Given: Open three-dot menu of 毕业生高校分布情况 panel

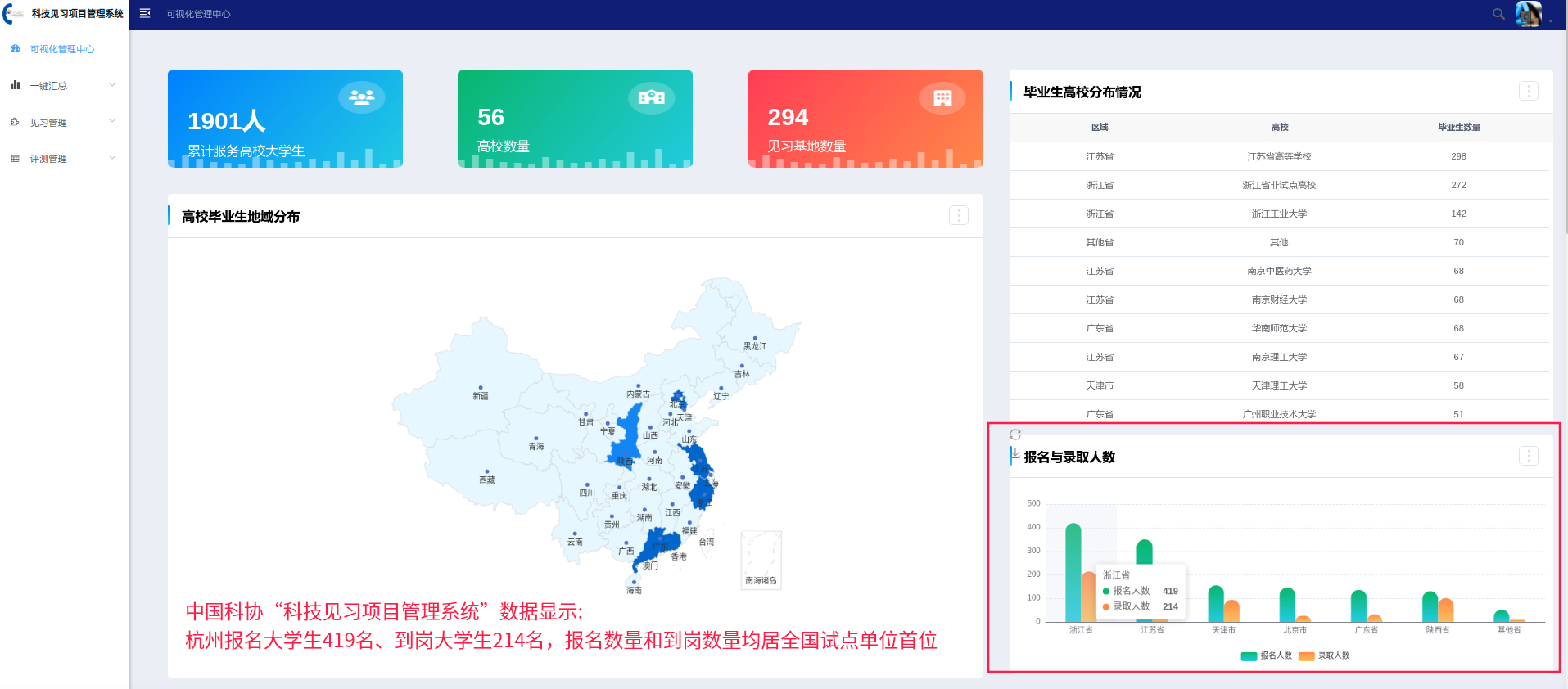Looking at the screenshot, I should (x=1528, y=91).
